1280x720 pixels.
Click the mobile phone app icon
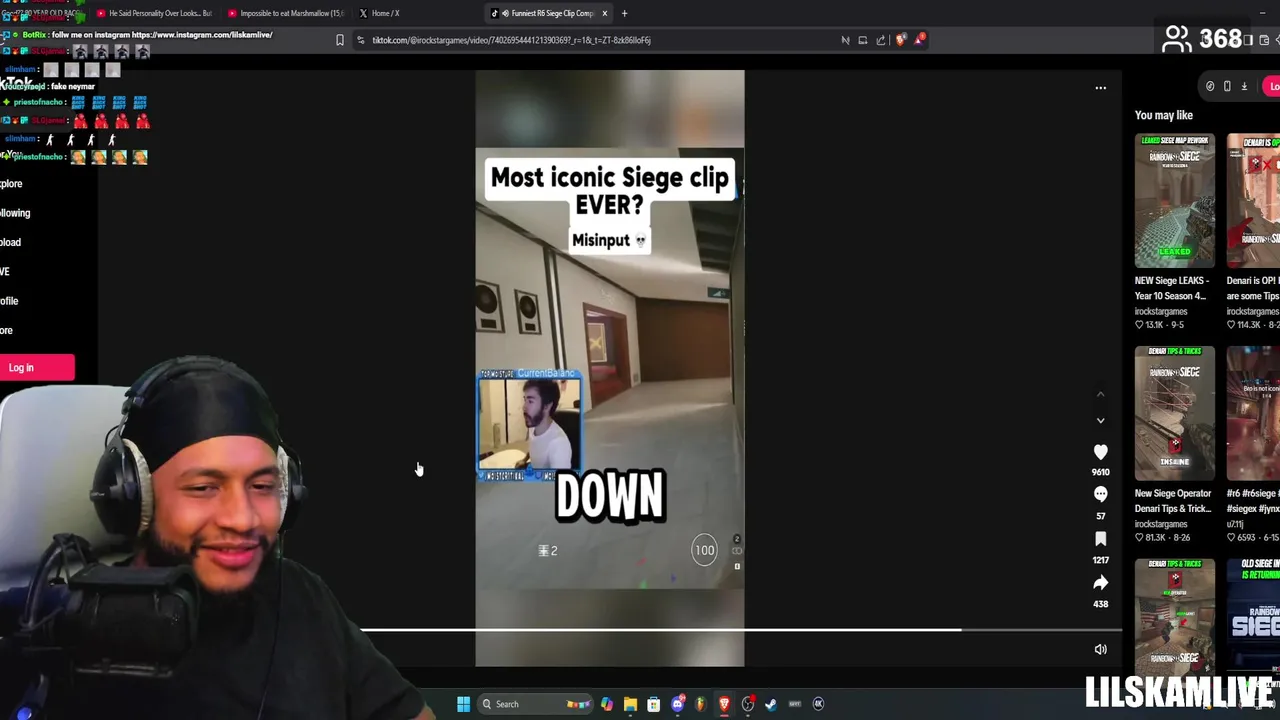coord(1227,86)
